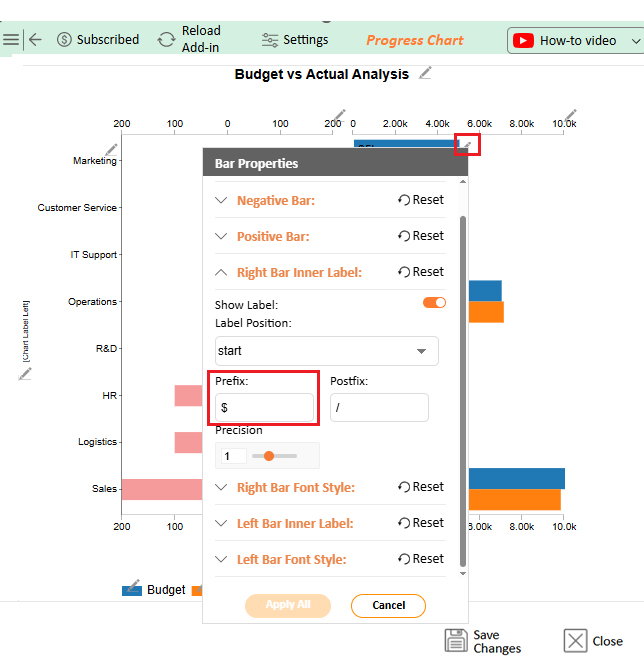
Task: Click pencil icon beside chart title
Action: [426, 73]
